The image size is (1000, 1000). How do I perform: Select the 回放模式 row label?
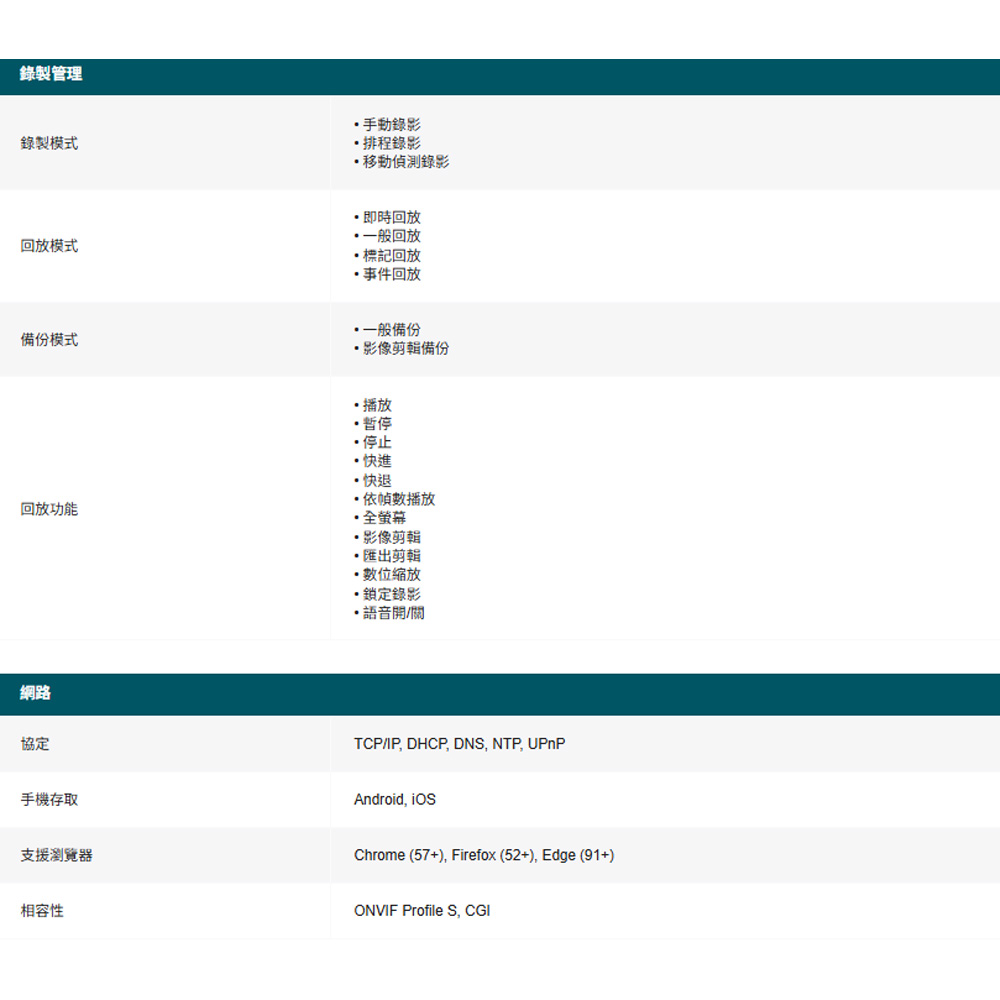pos(49,246)
